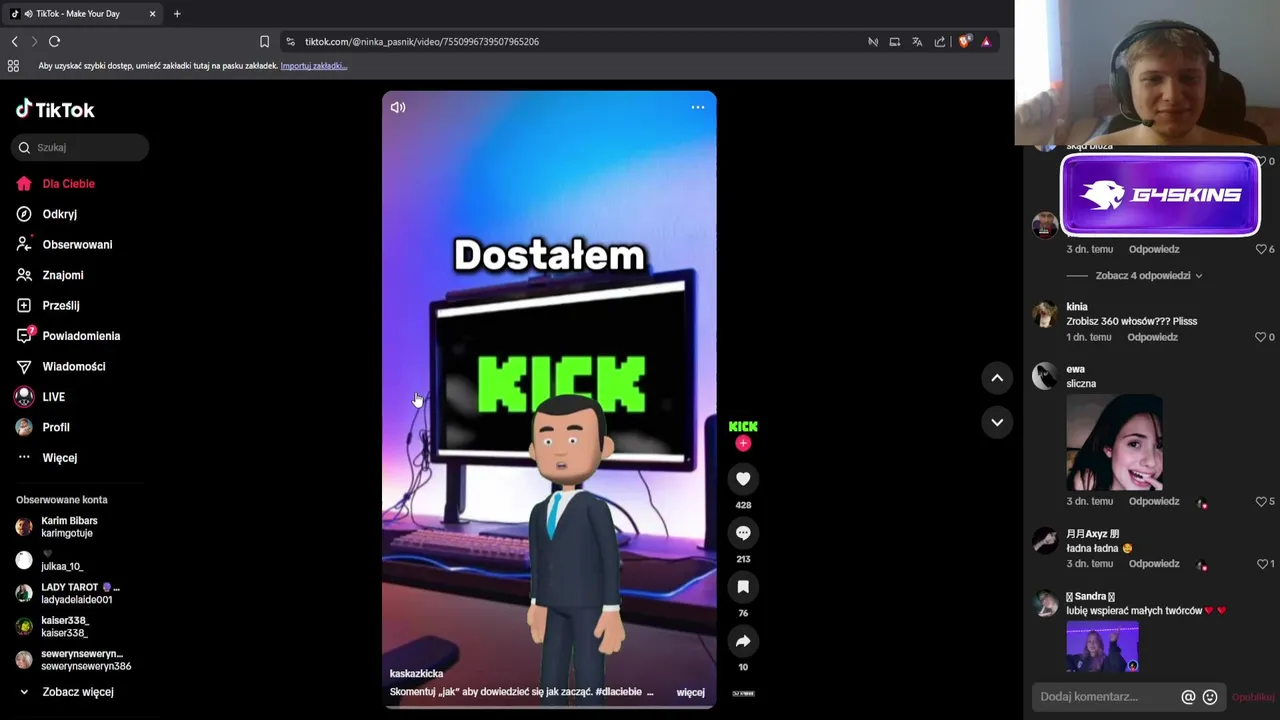
Task: Open Sandra's profile avatar
Action: pos(1045,604)
